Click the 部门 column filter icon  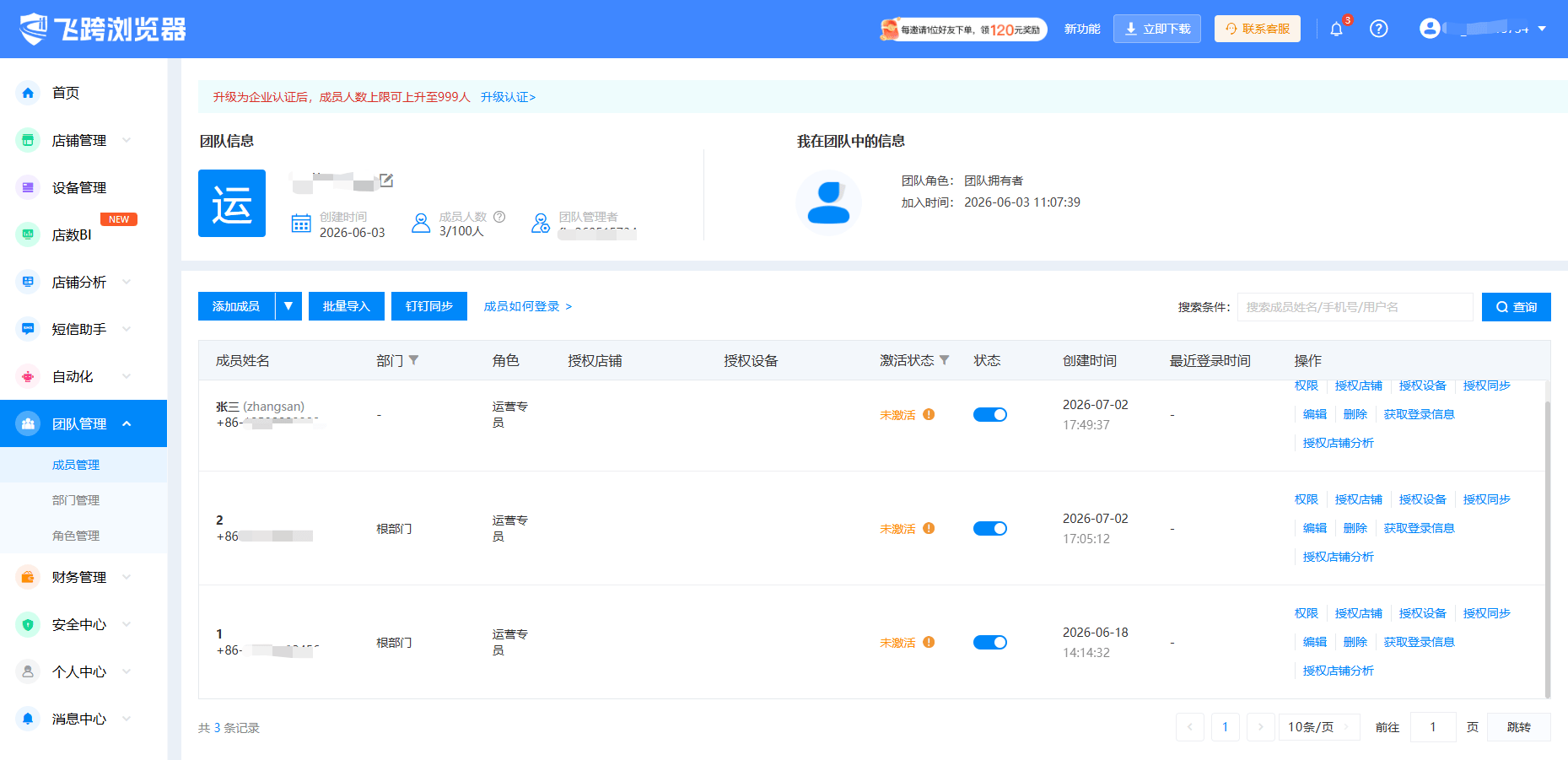(x=413, y=360)
